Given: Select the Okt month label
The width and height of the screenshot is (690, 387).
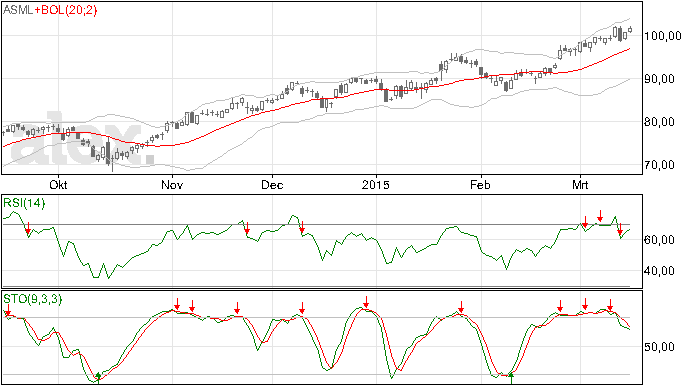Looking at the screenshot, I should [58, 184].
